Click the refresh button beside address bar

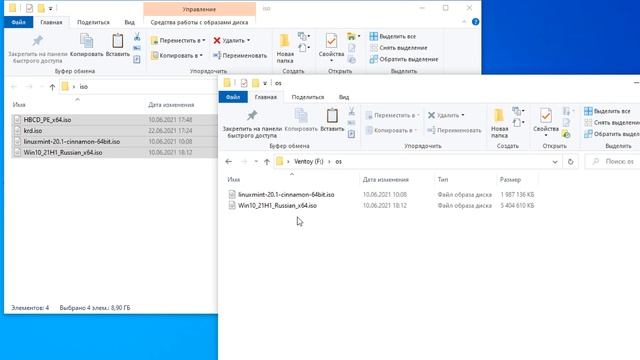pos(570,162)
